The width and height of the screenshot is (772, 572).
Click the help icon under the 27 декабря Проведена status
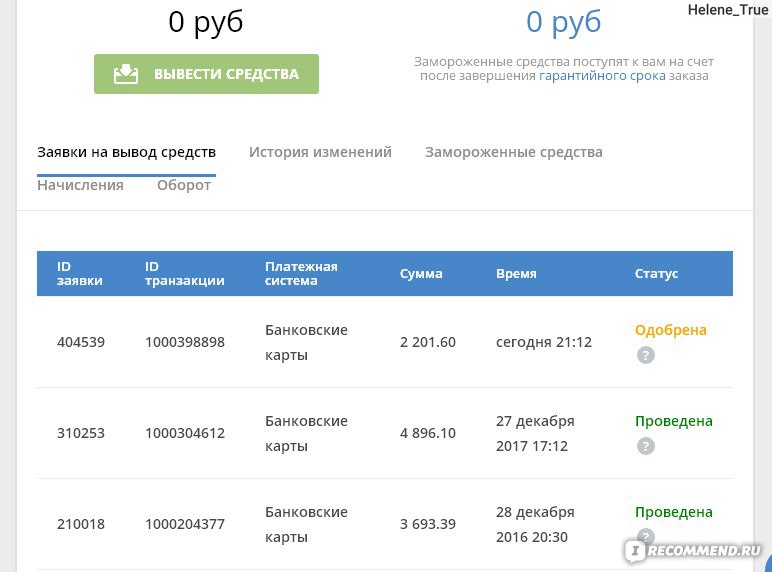(646, 446)
